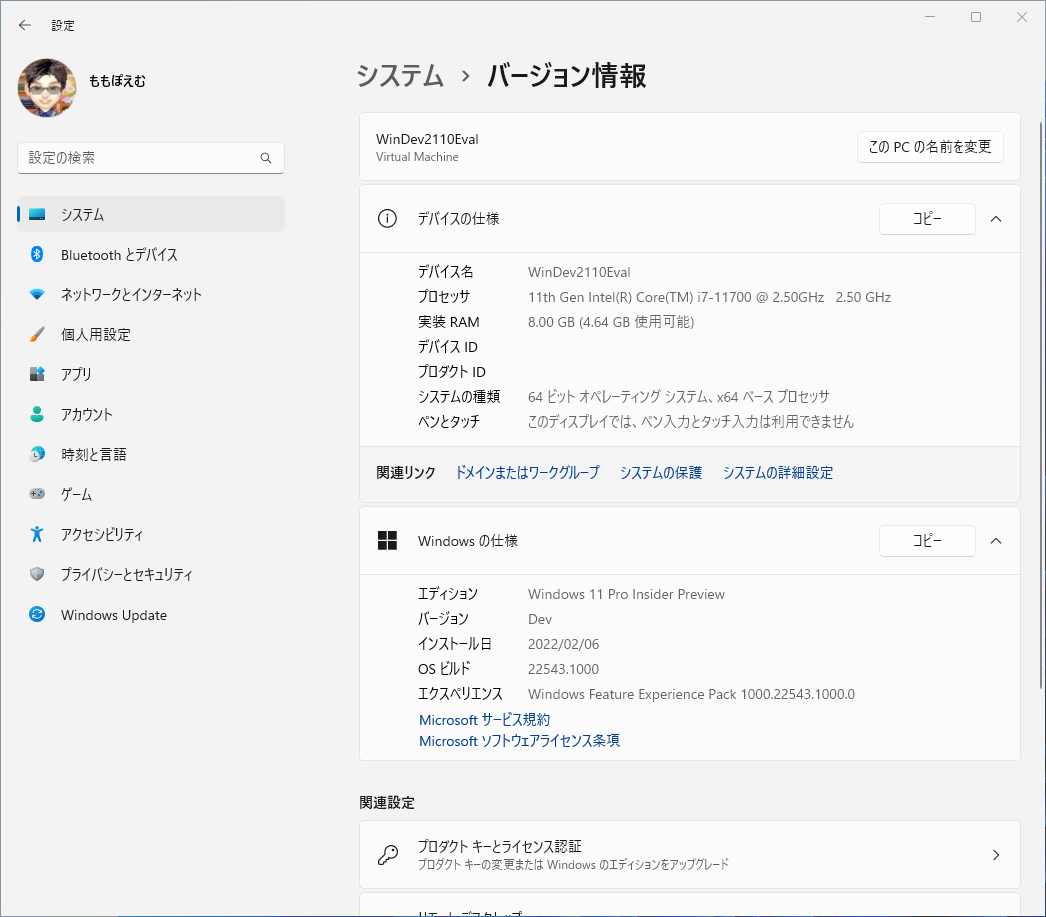This screenshot has width=1046, height=917.
Task: Expand プロダクト キーとライセンス認証 arrow chevron
Action: 996,854
